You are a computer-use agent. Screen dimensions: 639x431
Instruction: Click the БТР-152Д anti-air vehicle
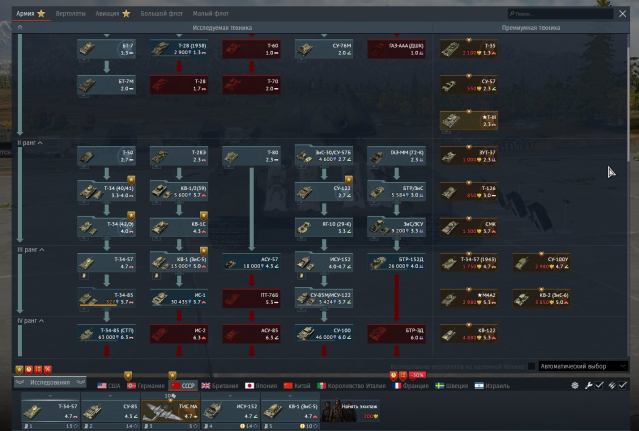coord(395,262)
